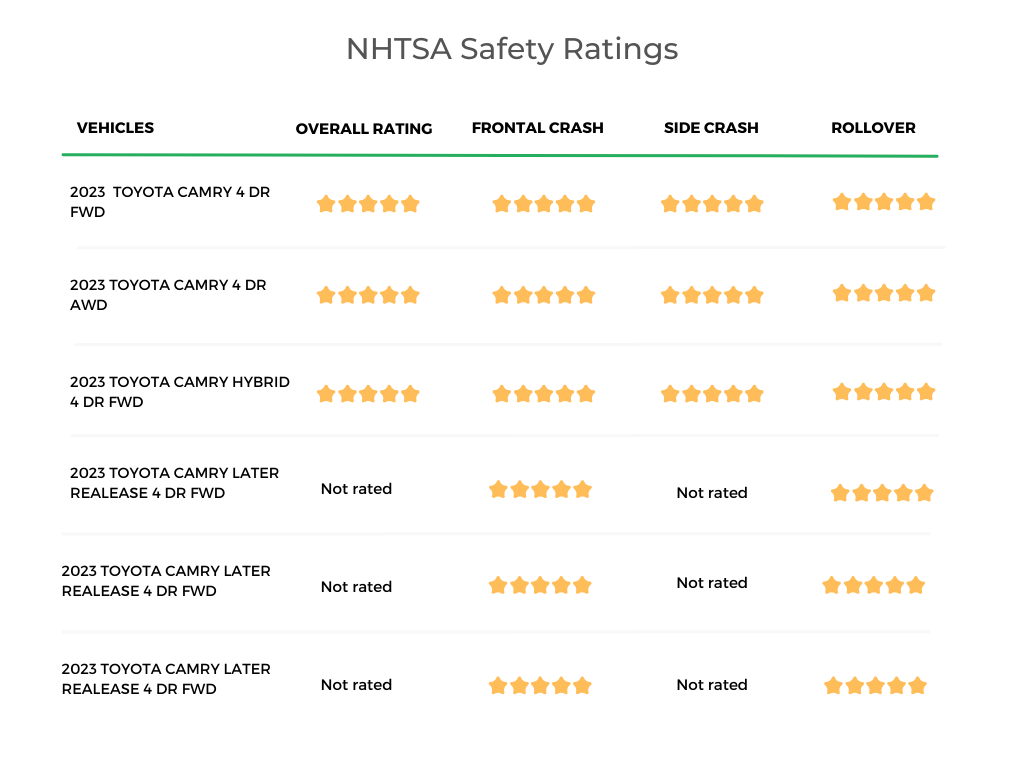Click the 2023 Toyota Camry 4 DR AWD label
Screen dimensions: 1024x768
coord(168,295)
